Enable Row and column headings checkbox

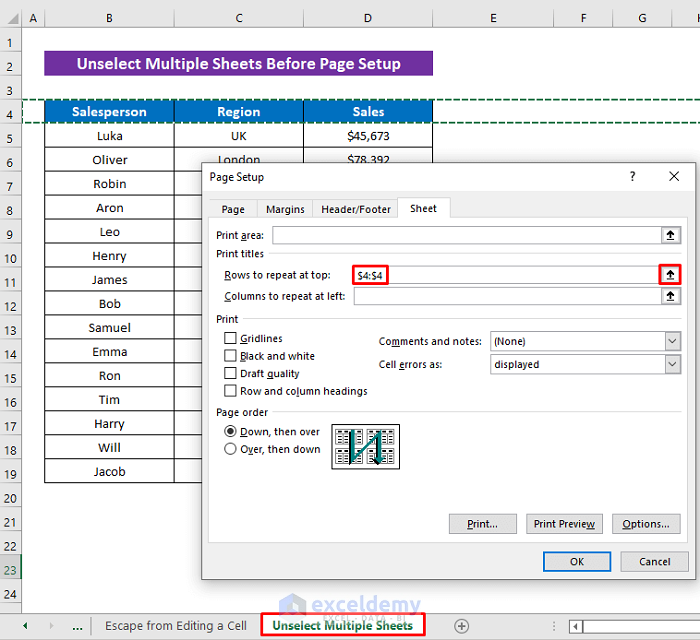click(x=230, y=391)
